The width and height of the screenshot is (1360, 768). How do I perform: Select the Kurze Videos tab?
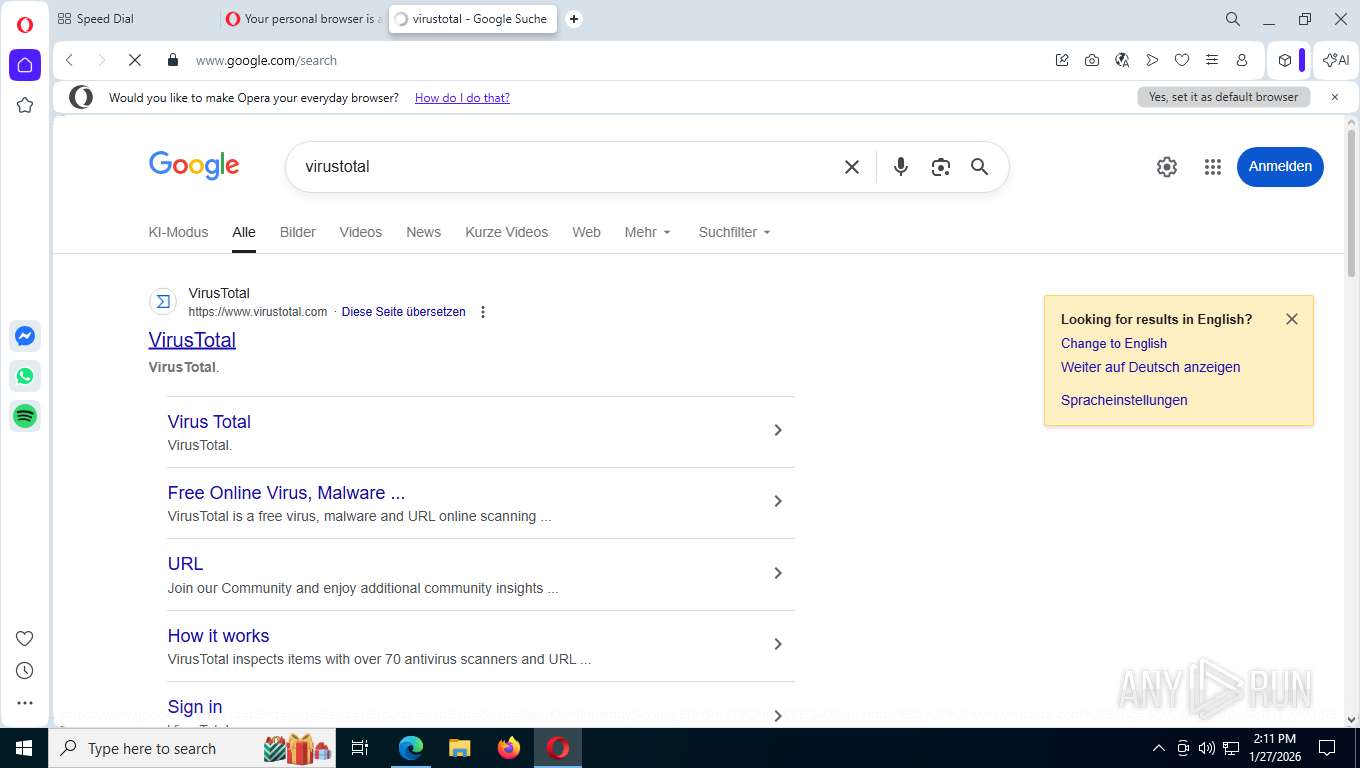pos(506,232)
